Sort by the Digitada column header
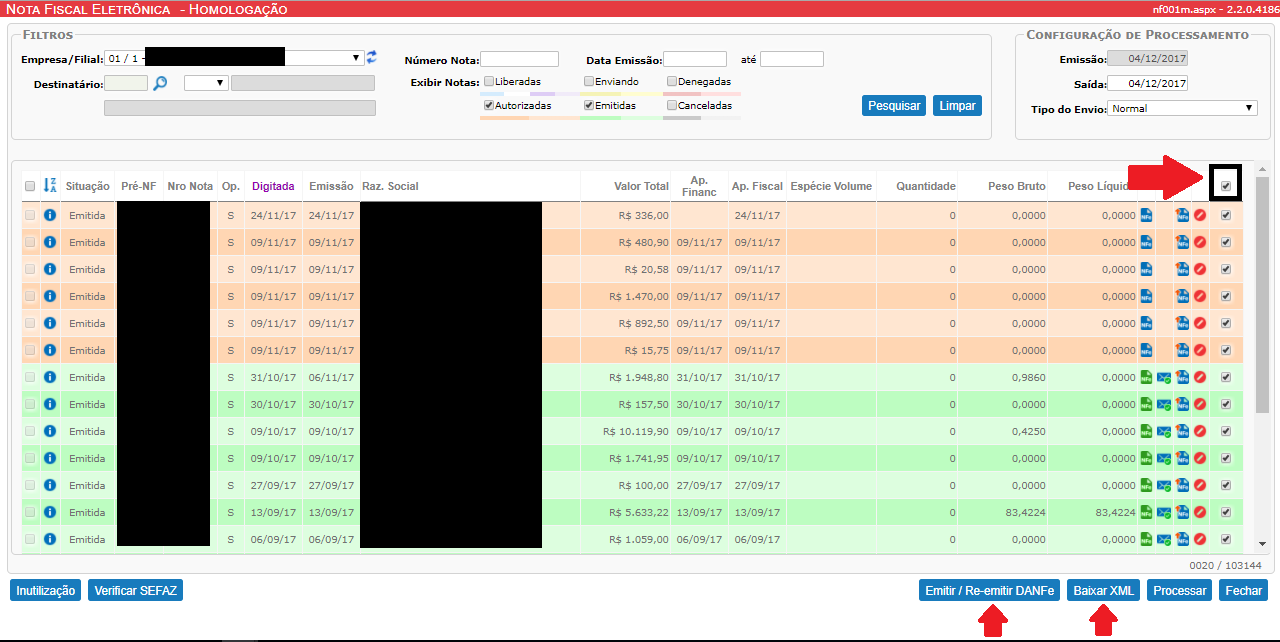 pyautogui.click(x=273, y=186)
